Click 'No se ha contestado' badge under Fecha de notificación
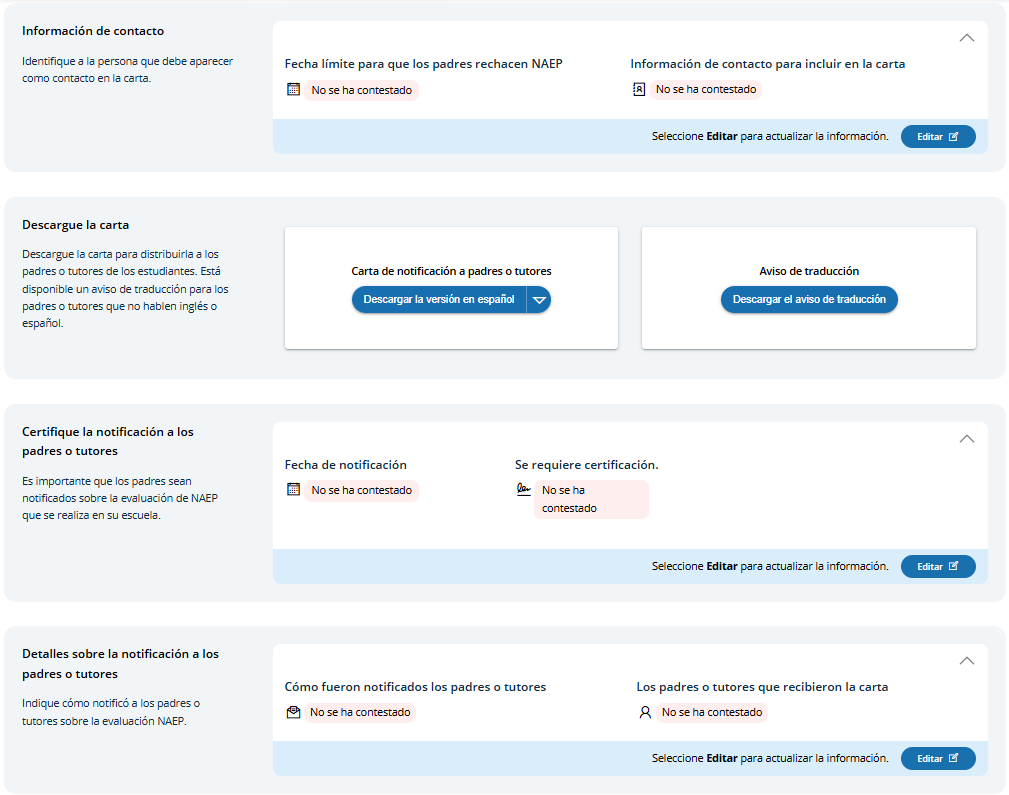The width and height of the screenshot is (1009, 795). [x=361, y=490]
